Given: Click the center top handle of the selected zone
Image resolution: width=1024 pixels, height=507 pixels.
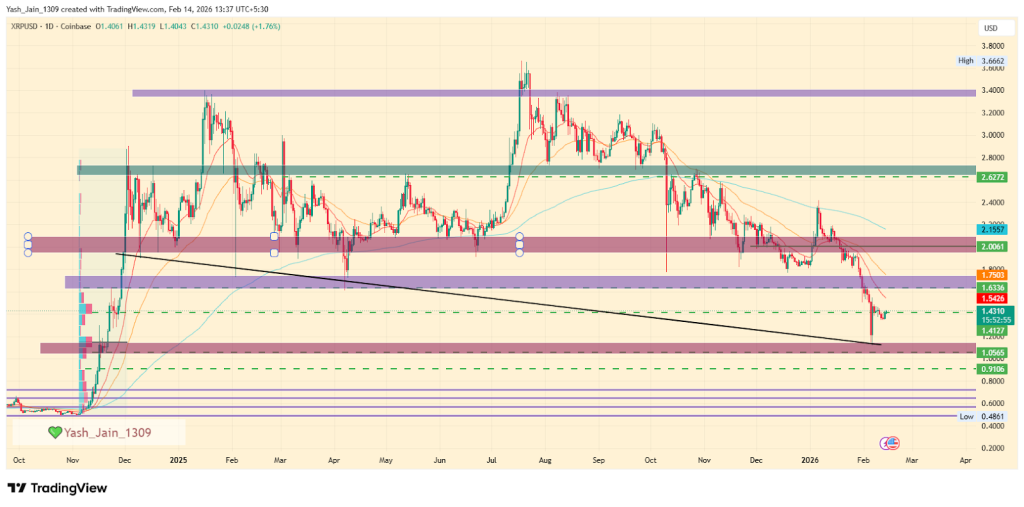Looking at the screenshot, I should (x=274, y=238).
